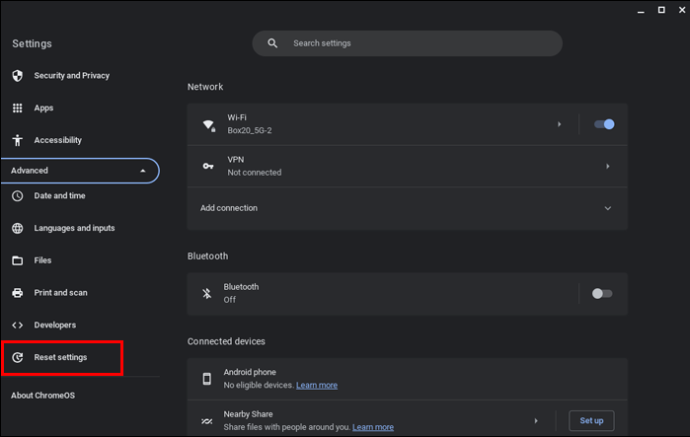The width and height of the screenshot is (690, 437).
Task: Open Security and Privacy shield icon
Action: (17, 76)
